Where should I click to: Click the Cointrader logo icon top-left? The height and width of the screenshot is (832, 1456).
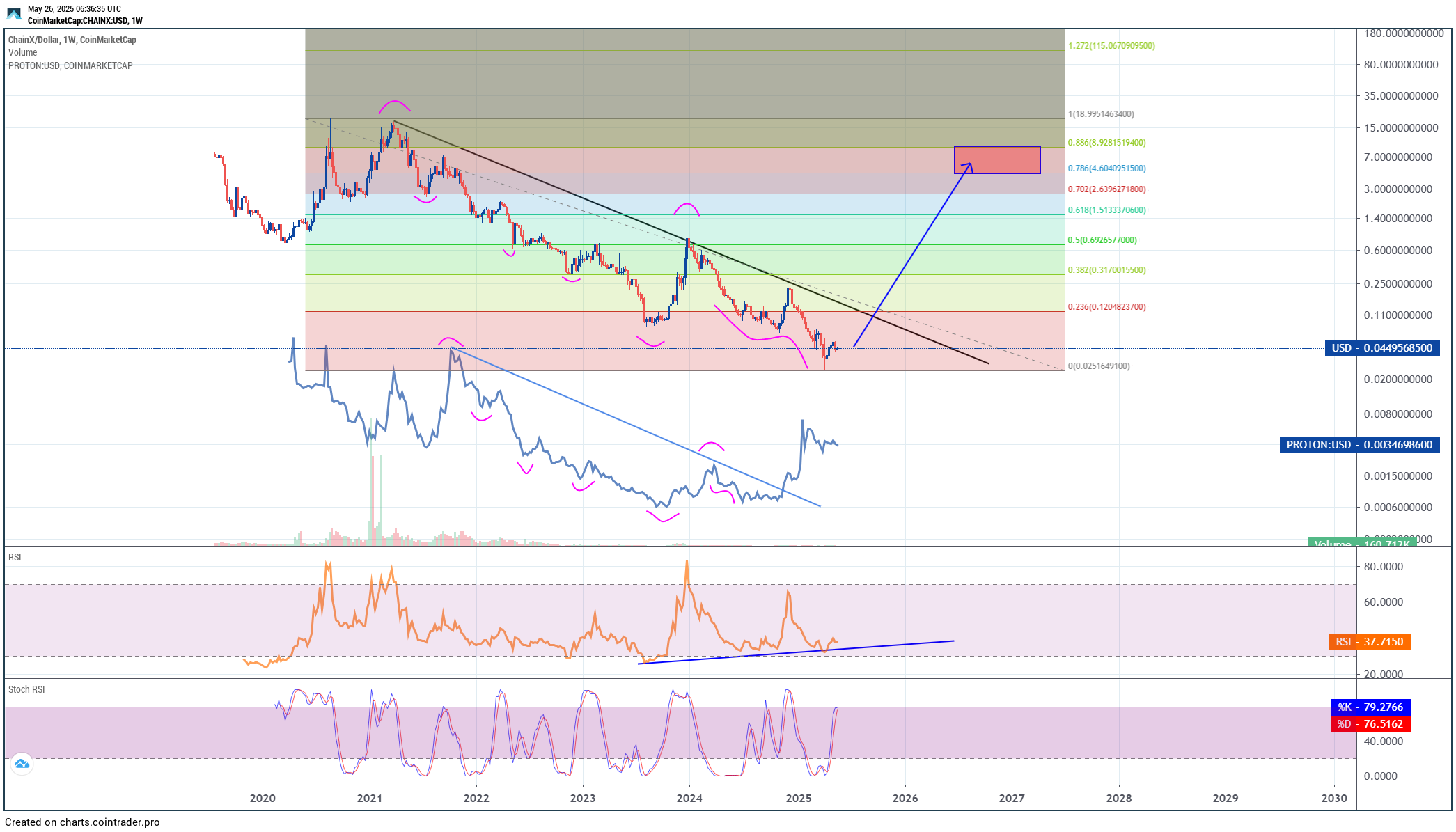pos(14,14)
